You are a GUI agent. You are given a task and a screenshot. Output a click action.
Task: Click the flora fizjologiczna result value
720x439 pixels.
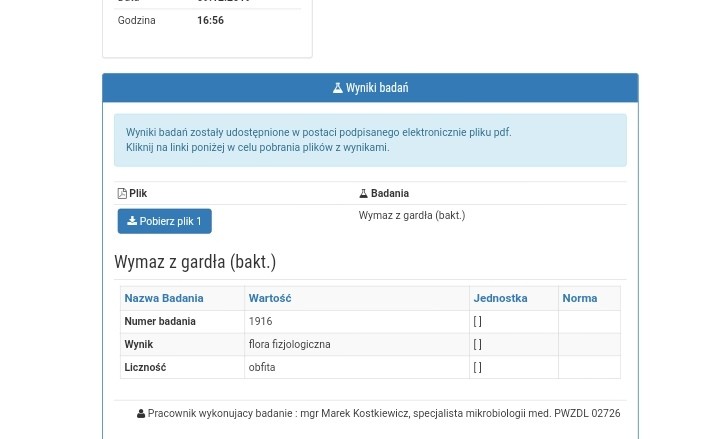(x=289, y=345)
